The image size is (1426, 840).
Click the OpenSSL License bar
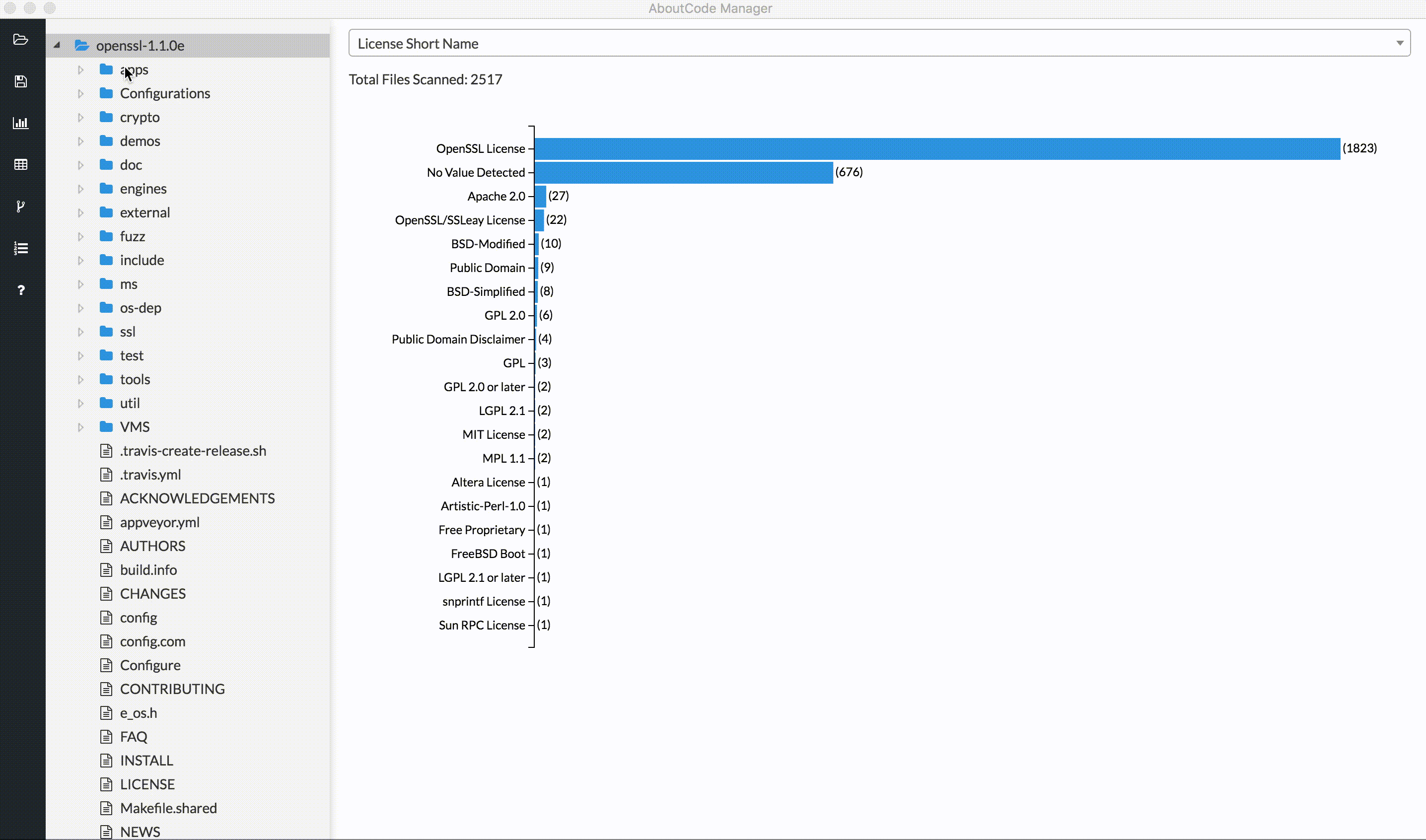click(x=937, y=148)
